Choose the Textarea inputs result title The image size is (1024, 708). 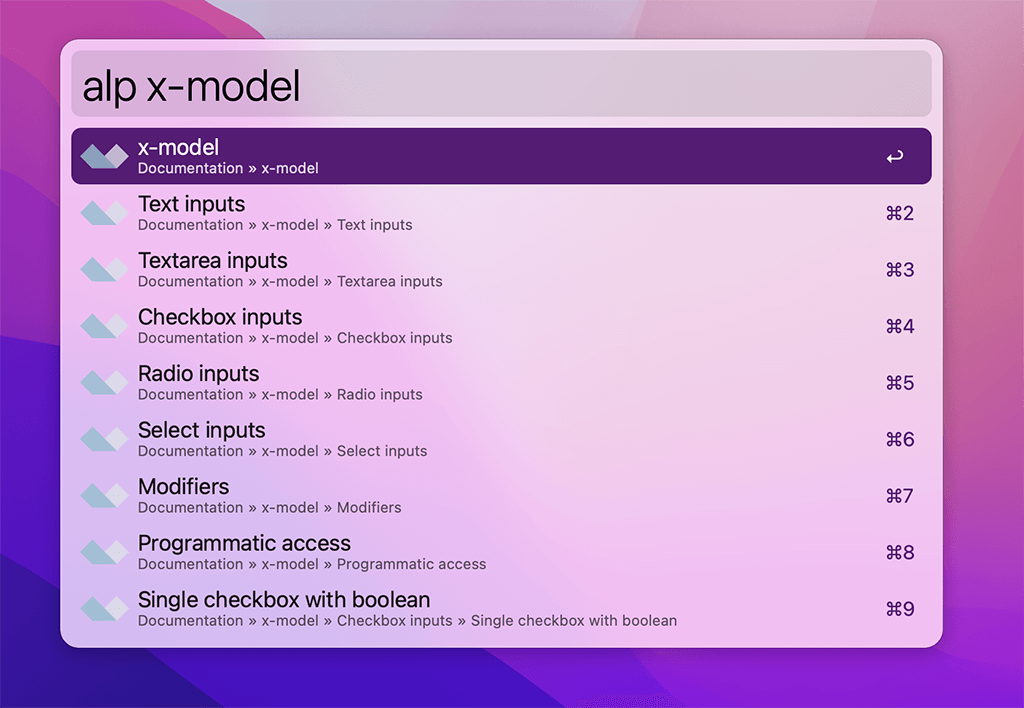pyautogui.click(x=212, y=261)
